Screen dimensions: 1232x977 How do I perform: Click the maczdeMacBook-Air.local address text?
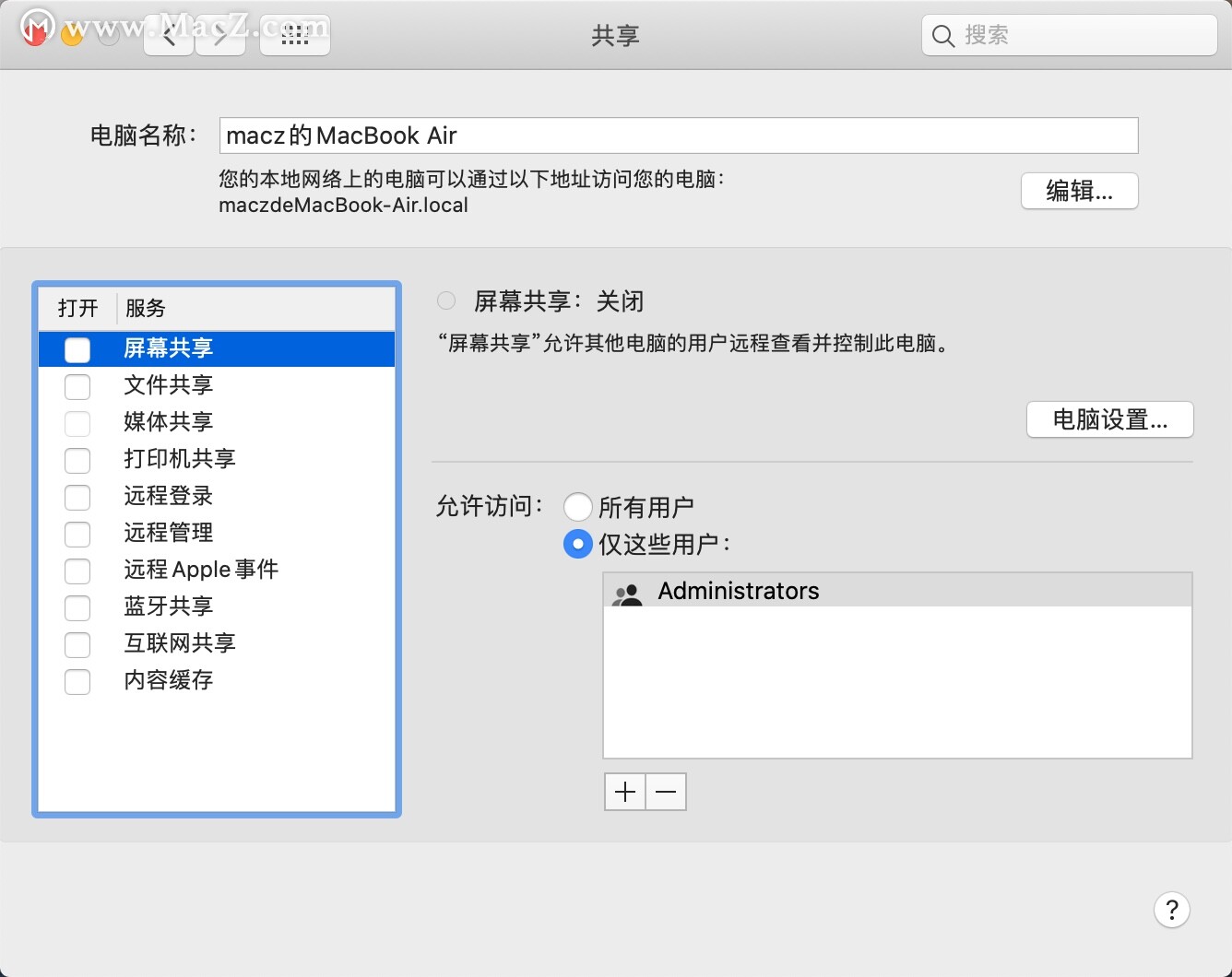click(343, 206)
